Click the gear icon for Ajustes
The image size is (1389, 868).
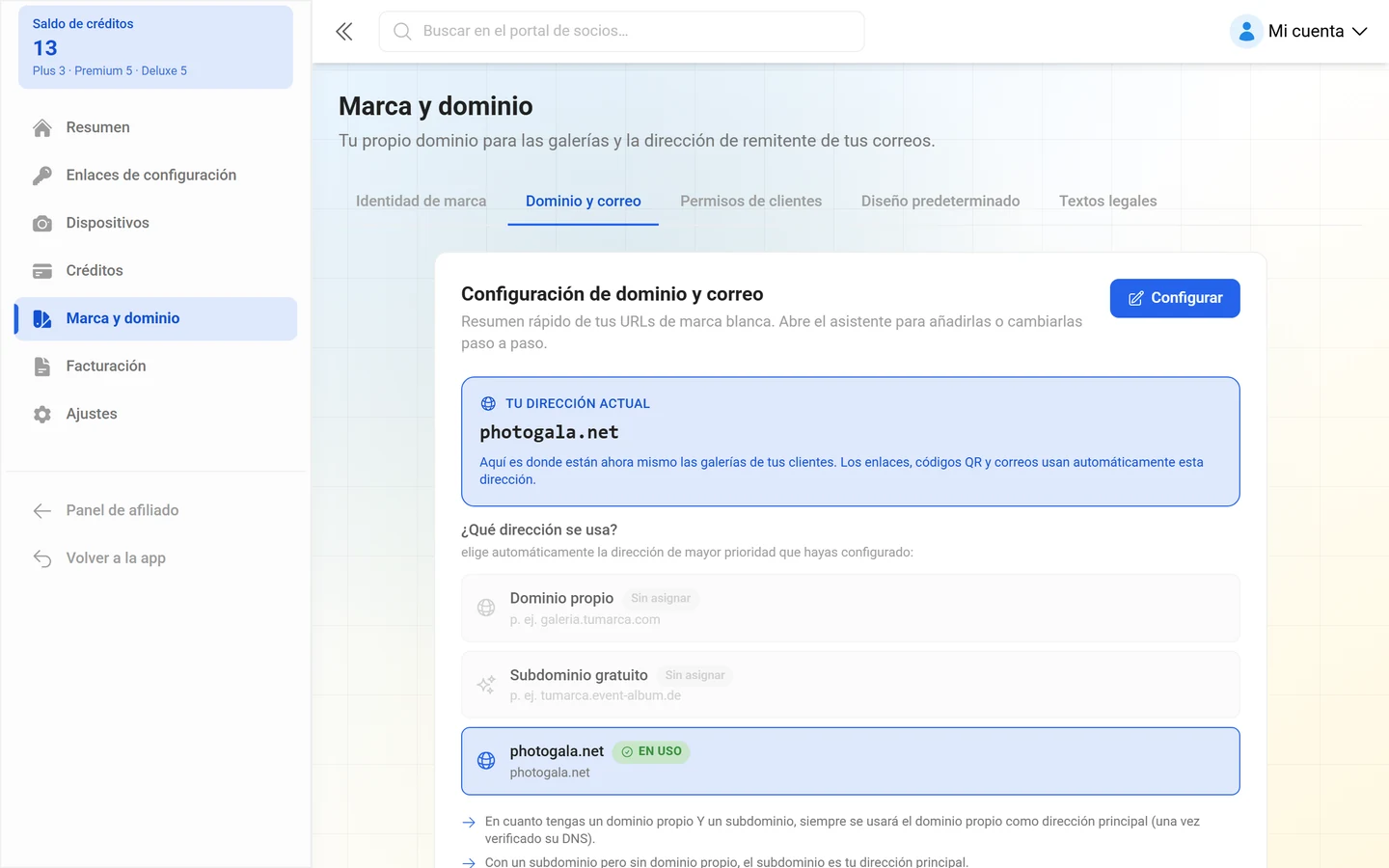(42, 414)
